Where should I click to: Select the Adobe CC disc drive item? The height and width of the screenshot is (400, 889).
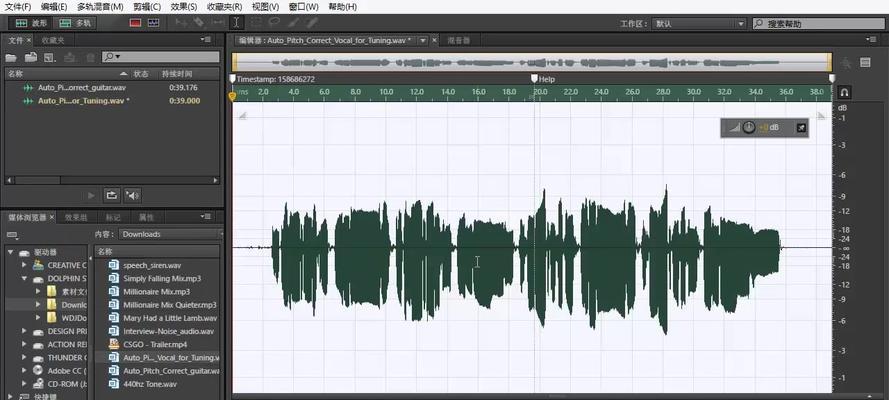point(60,371)
